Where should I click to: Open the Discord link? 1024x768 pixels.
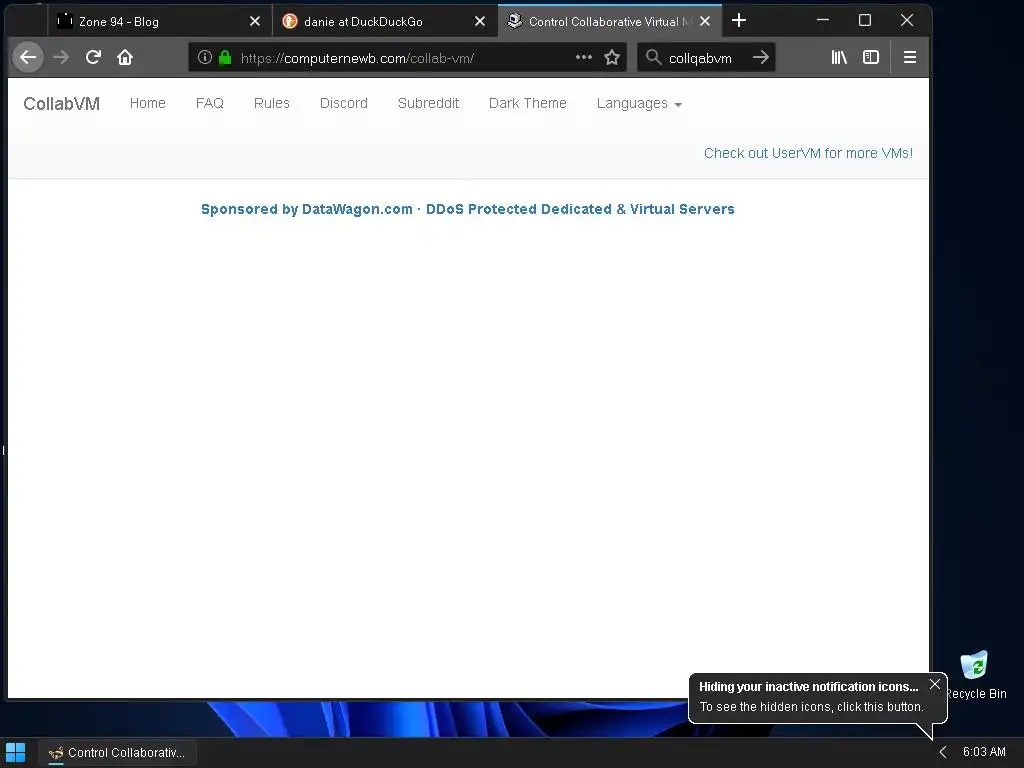click(x=344, y=103)
